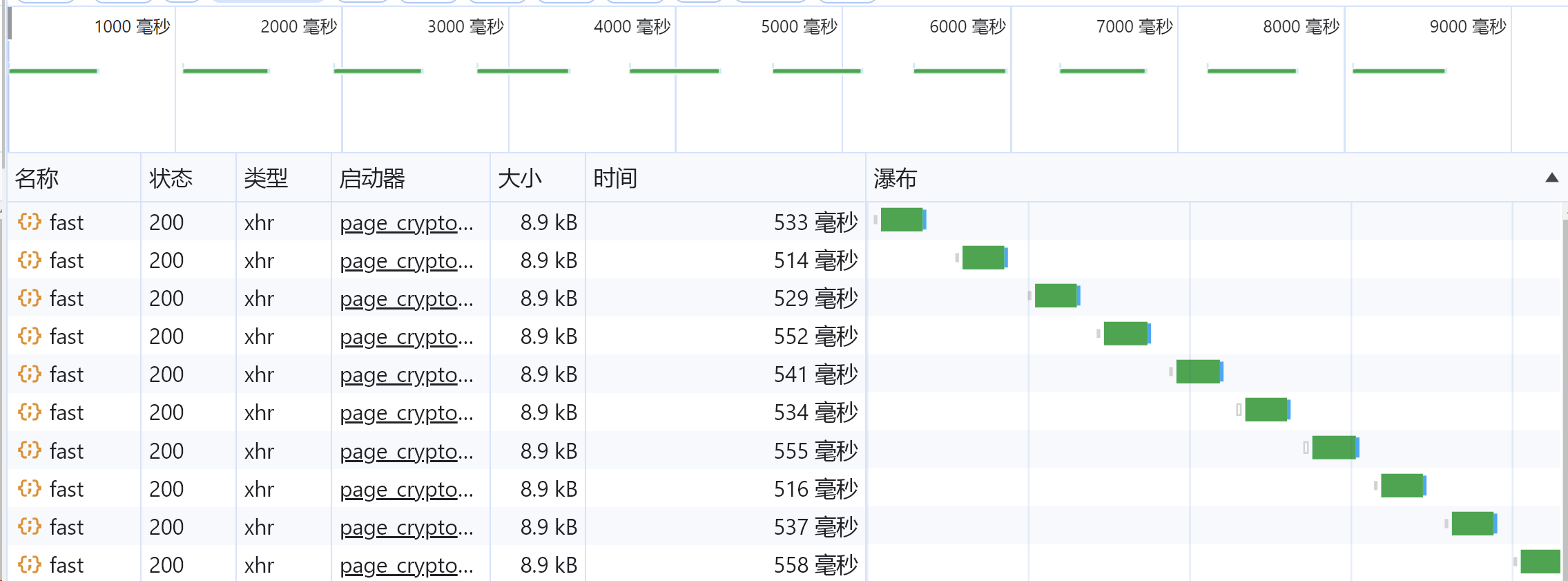Pick the request icon in the 558 毫秒 row
Viewport: 1568px width, 581px height.
coord(30,564)
